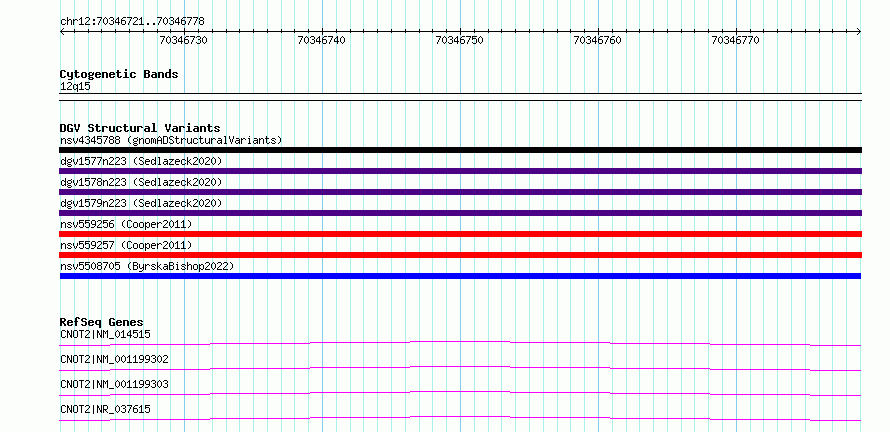Click the 12q15 band label
The image size is (890, 432).
click(75, 87)
